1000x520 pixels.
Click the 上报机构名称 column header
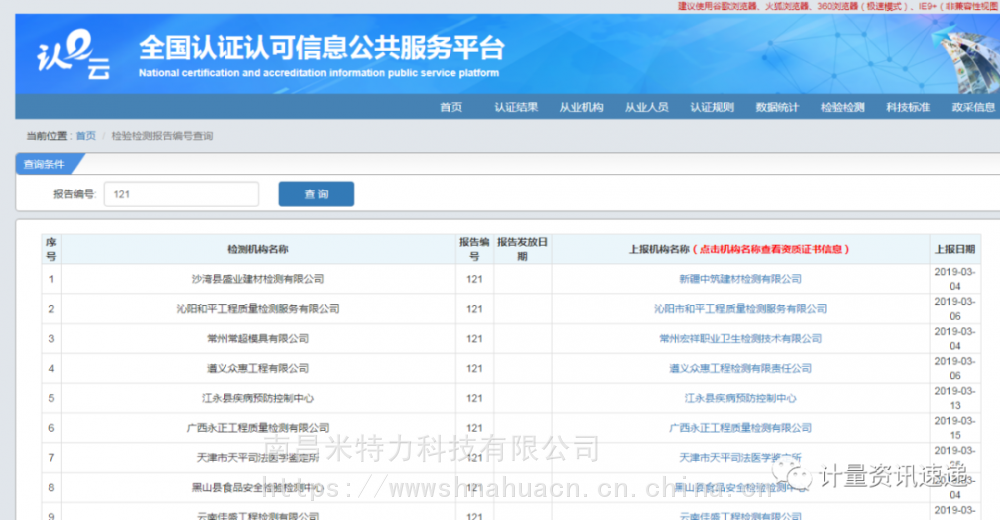point(740,249)
